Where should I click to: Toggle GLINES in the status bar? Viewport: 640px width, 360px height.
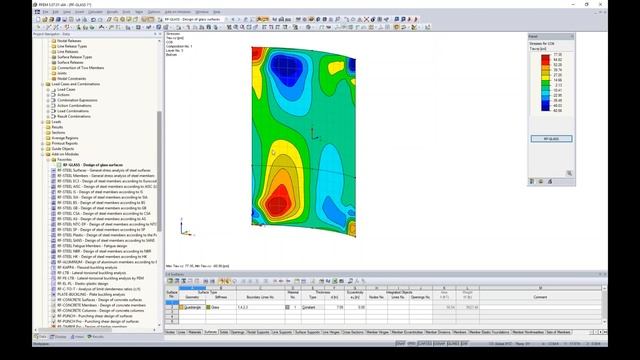453,344
